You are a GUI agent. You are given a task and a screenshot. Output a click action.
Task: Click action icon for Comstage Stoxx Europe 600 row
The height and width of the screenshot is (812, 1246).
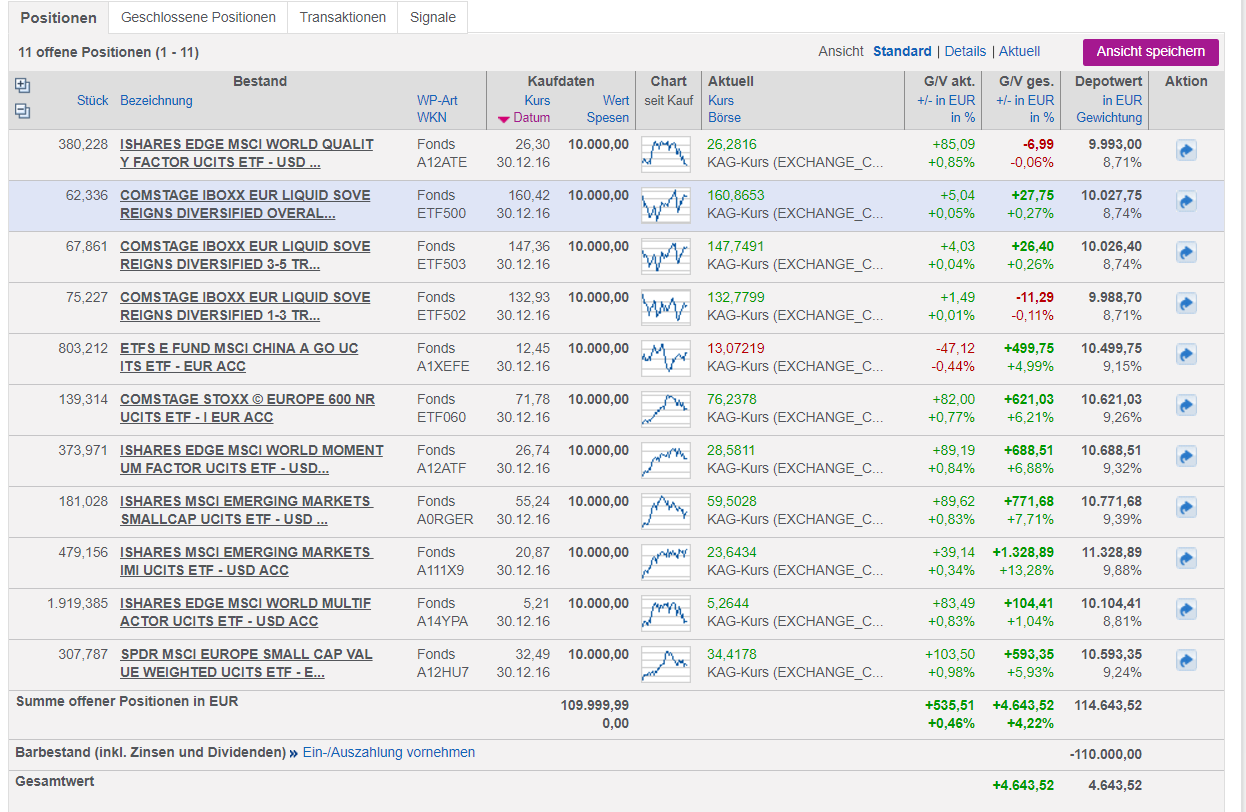click(x=1186, y=406)
